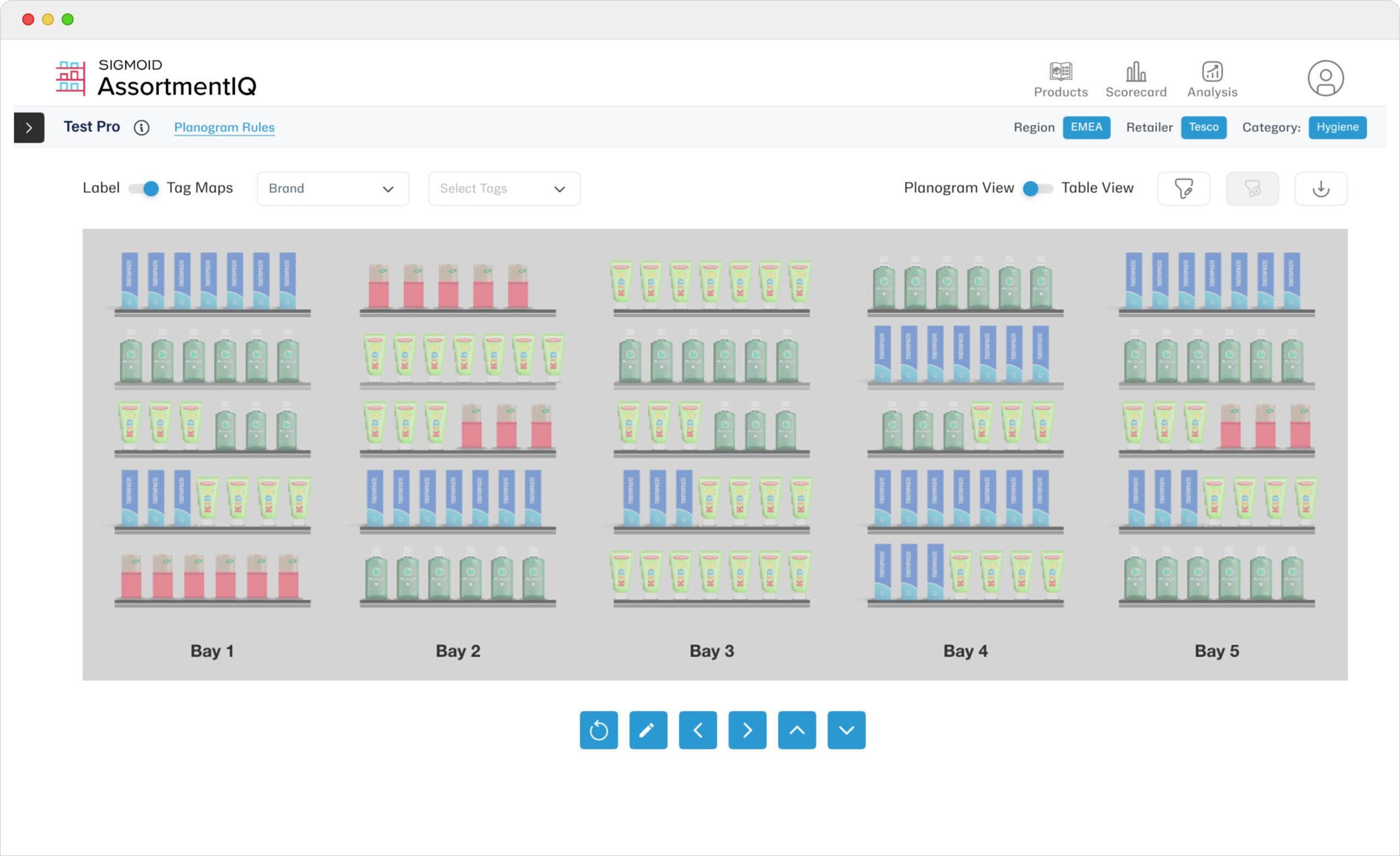Open the Products catalog icon

click(1060, 72)
